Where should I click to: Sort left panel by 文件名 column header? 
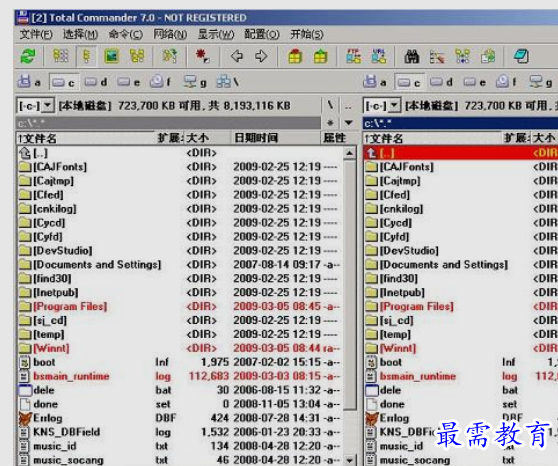(86, 138)
